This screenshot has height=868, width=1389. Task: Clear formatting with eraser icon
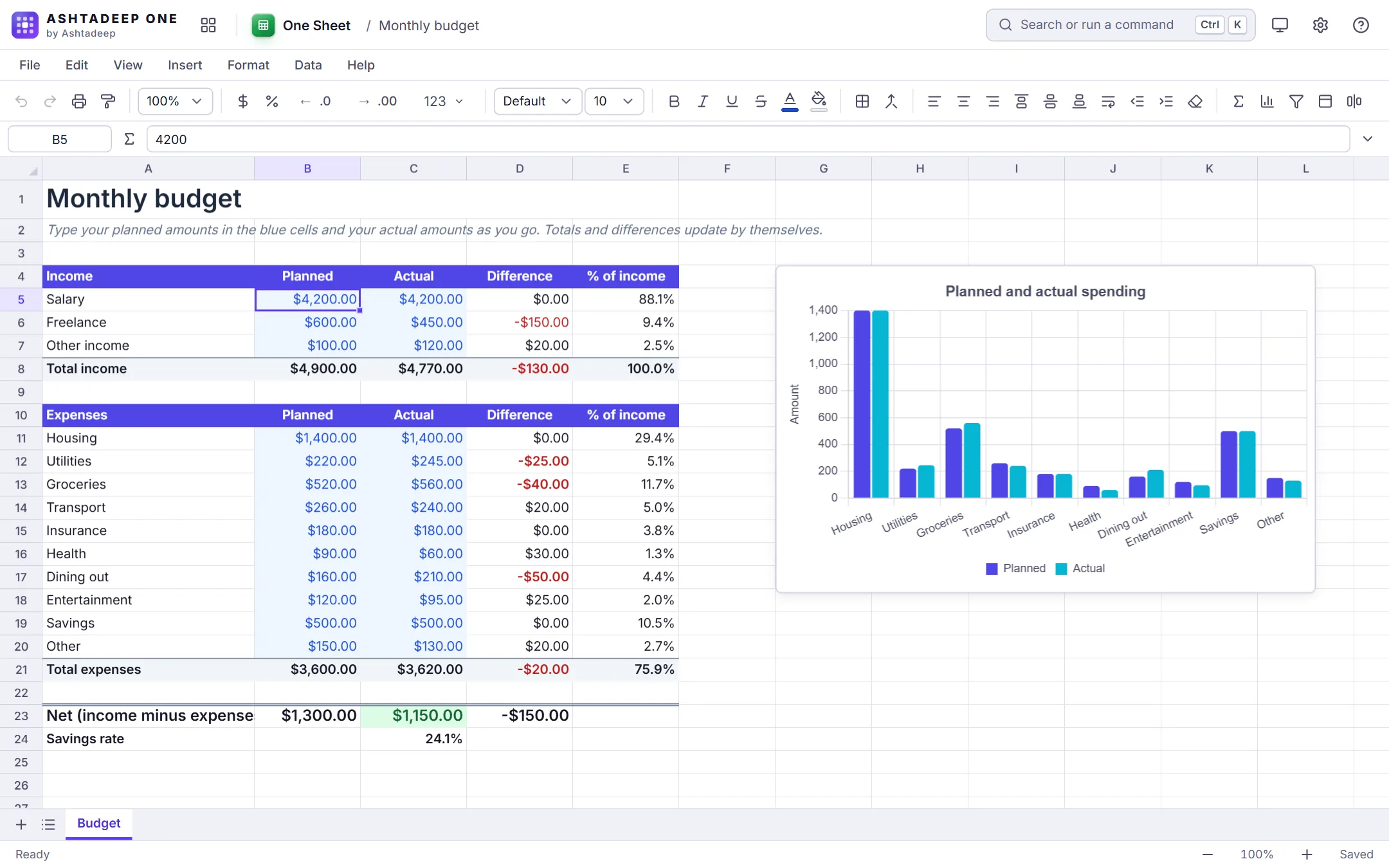[1195, 101]
